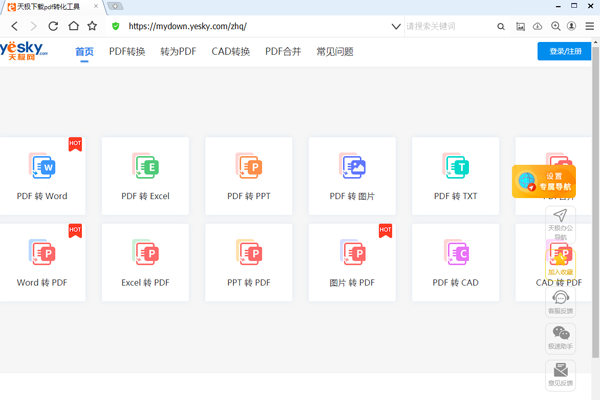
Task: Open the Word 转 PDF converter
Action: coord(42,262)
